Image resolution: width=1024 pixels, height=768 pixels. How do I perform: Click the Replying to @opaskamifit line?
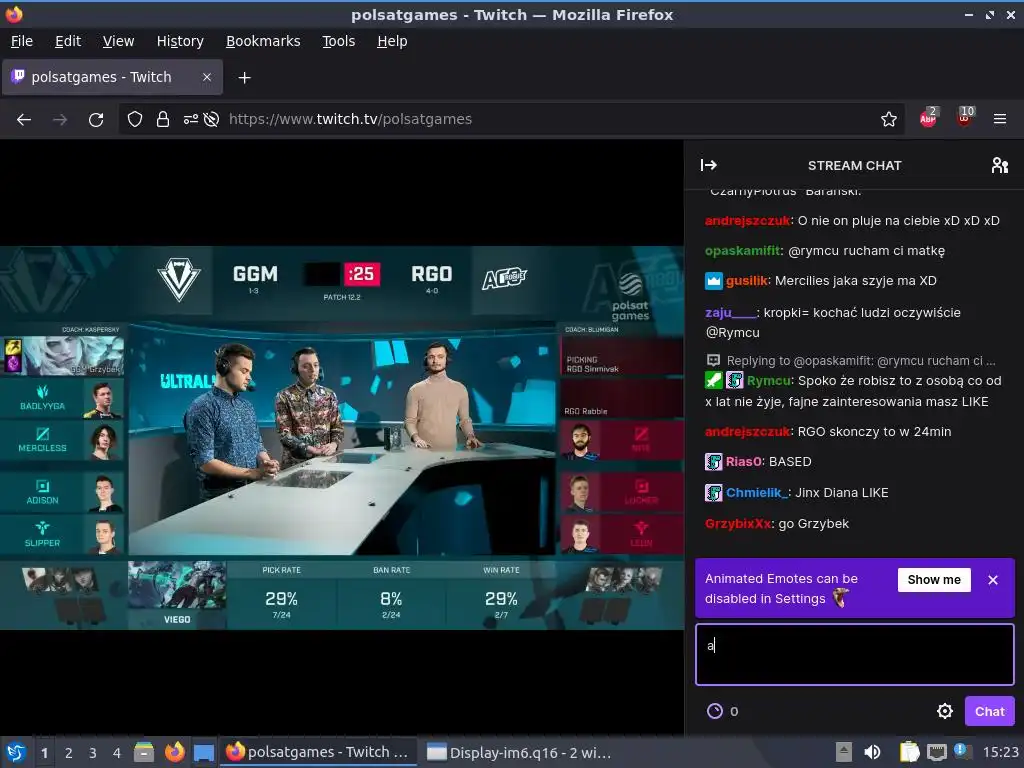(x=851, y=360)
